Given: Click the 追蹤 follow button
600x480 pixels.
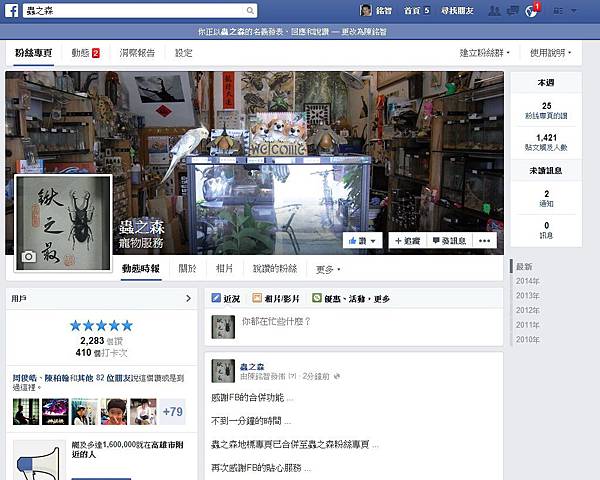Looking at the screenshot, I should point(408,241).
